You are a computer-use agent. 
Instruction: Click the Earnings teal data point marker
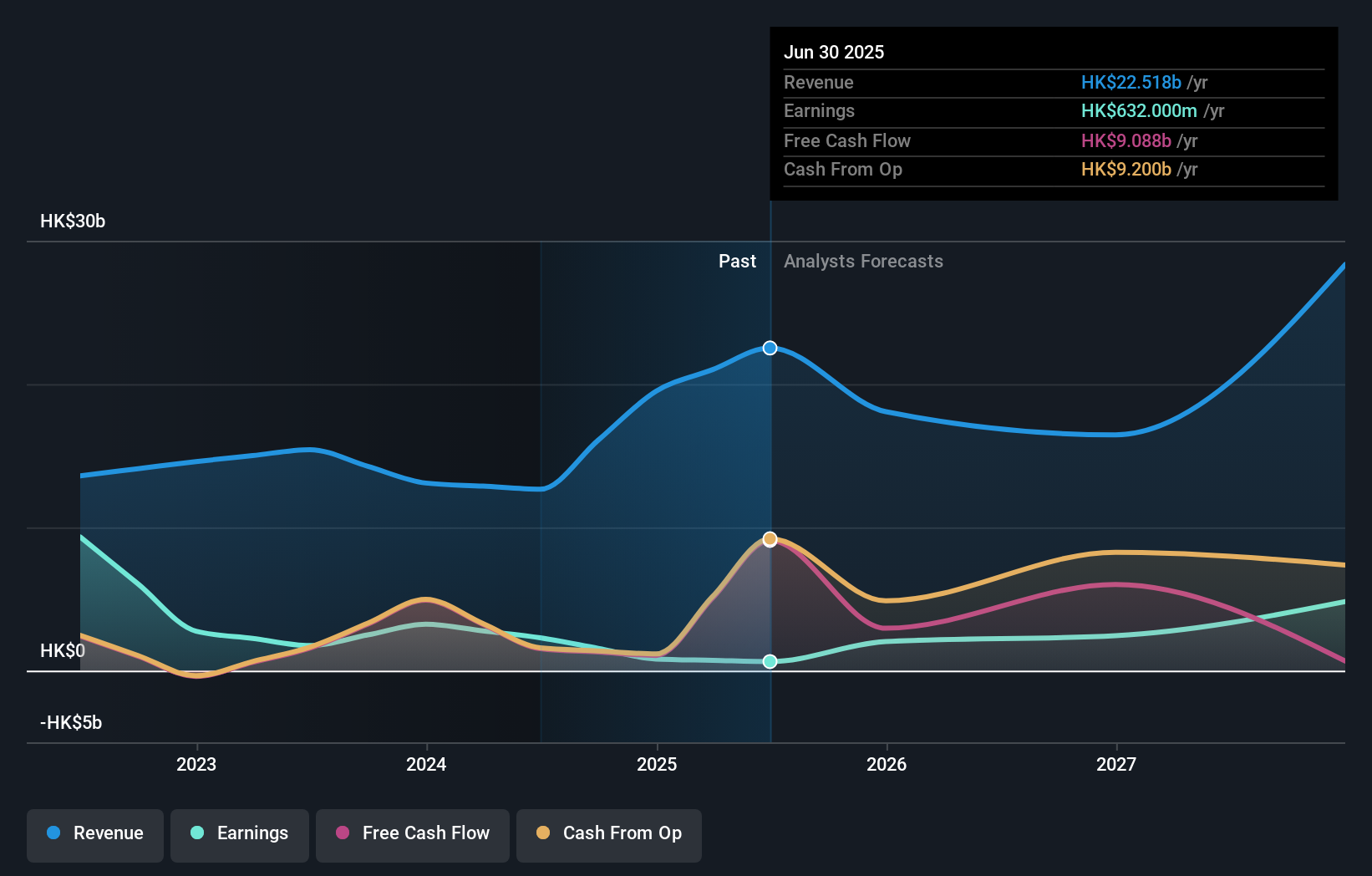point(770,661)
